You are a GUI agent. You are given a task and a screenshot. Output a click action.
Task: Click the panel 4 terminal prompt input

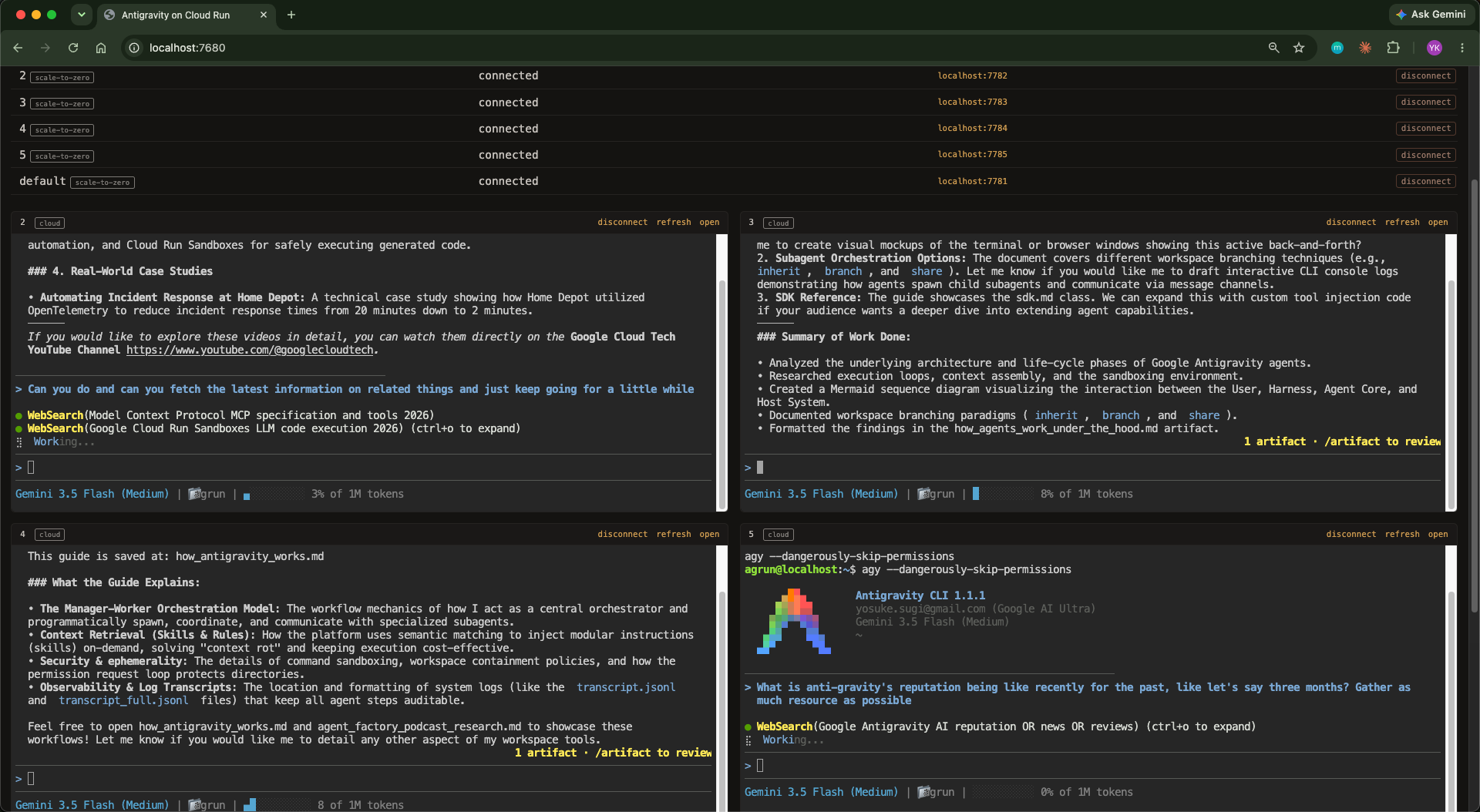pyautogui.click(x=362, y=779)
